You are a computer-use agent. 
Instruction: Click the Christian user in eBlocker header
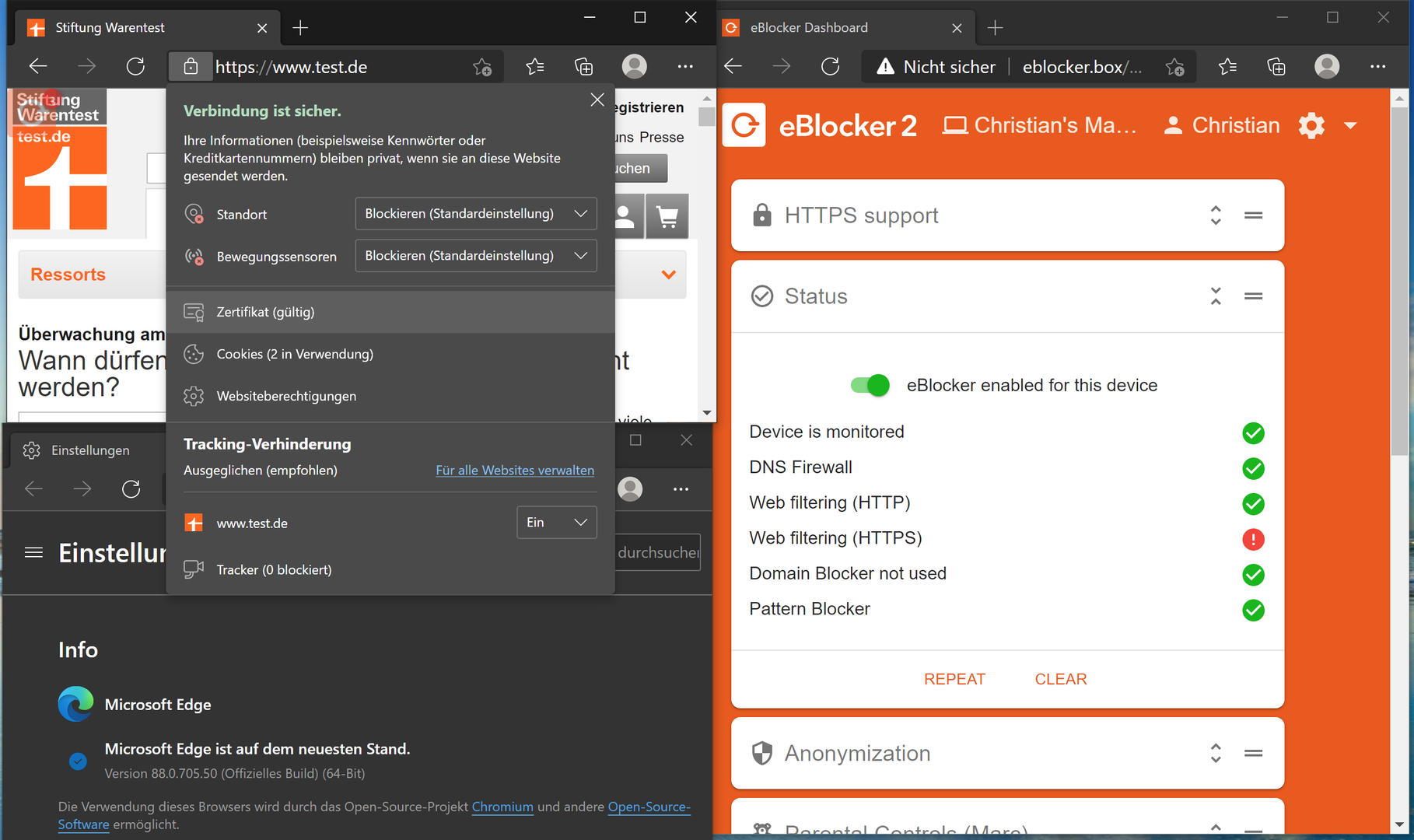click(1221, 125)
